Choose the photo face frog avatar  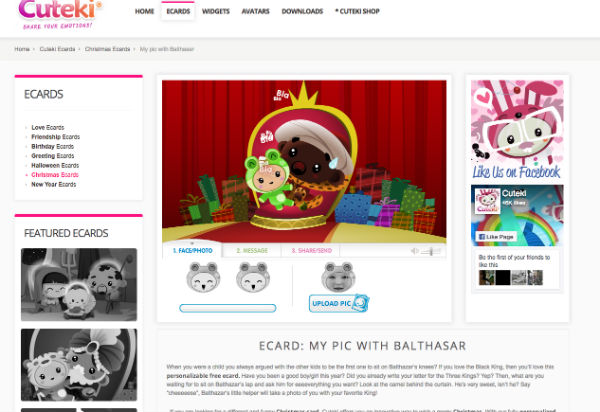(335, 276)
